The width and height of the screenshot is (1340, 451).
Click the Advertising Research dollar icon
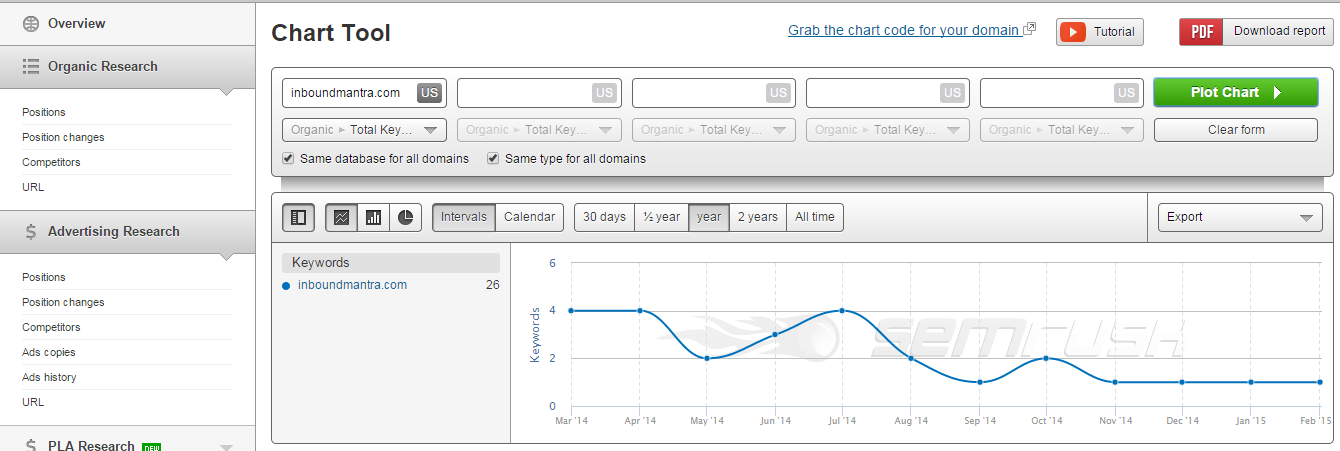tap(31, 232)
